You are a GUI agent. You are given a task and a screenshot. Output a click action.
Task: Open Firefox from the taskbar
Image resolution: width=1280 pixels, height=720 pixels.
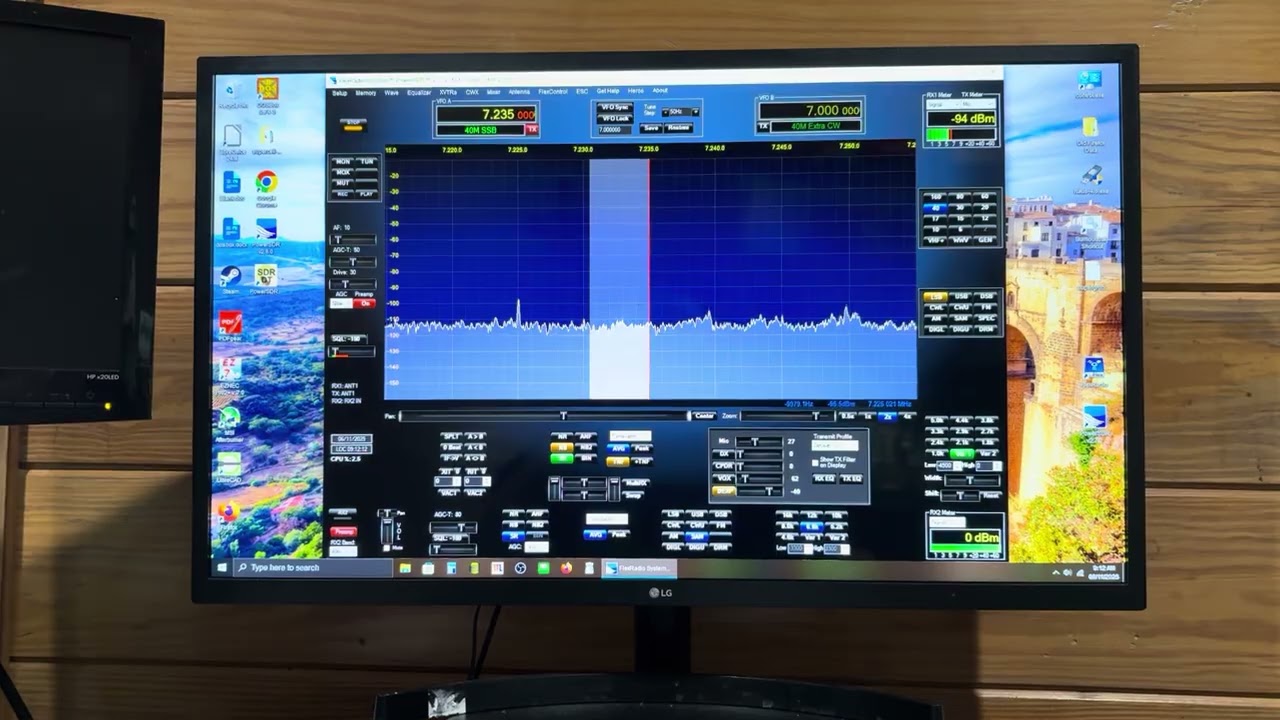[566, 568]
